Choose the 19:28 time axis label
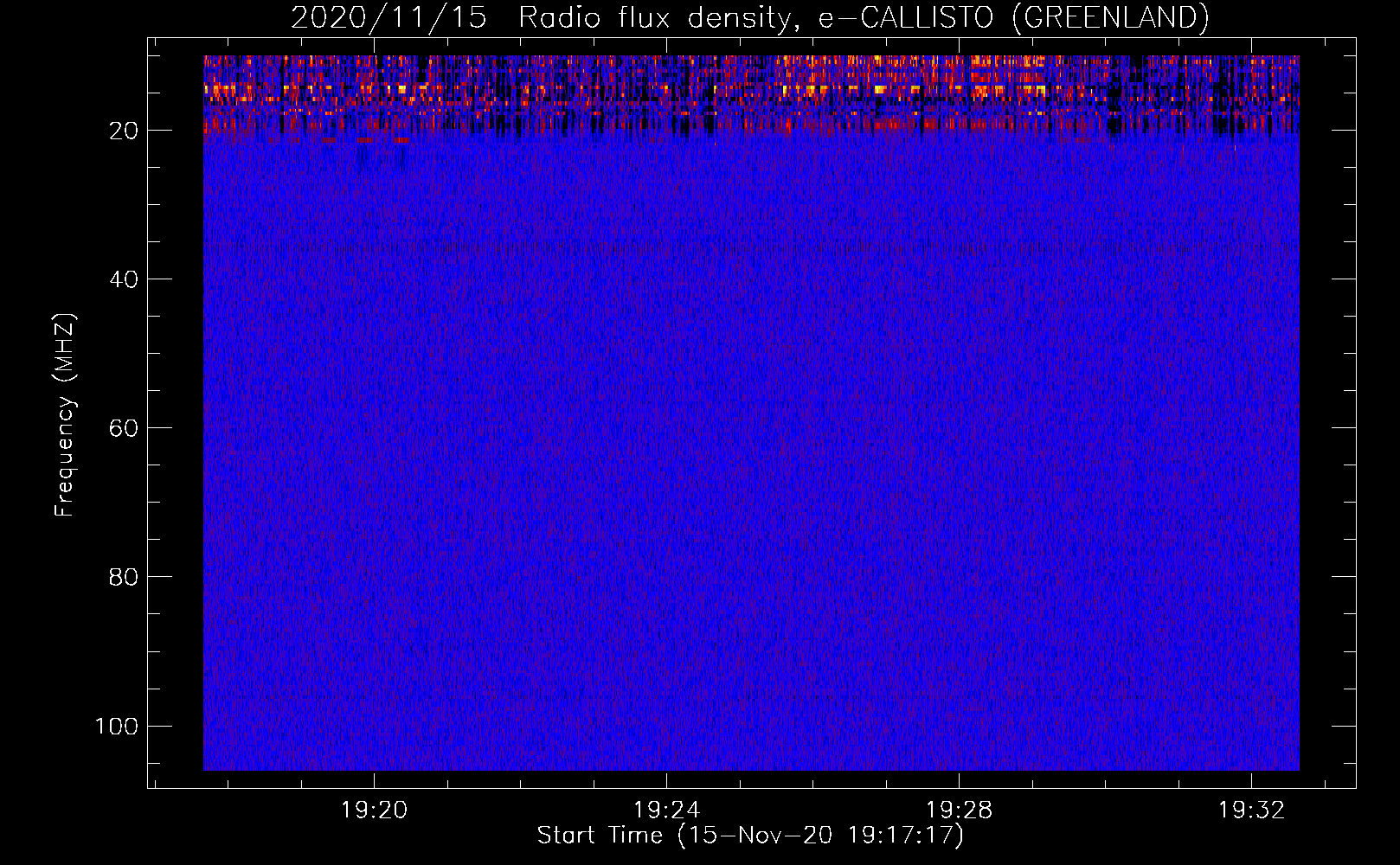 pyautogui.click(x=959, y=811)
